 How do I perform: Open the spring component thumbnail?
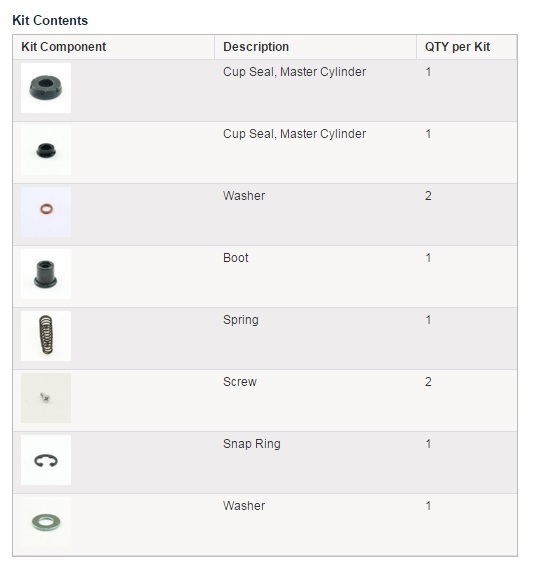coord(46,336)
